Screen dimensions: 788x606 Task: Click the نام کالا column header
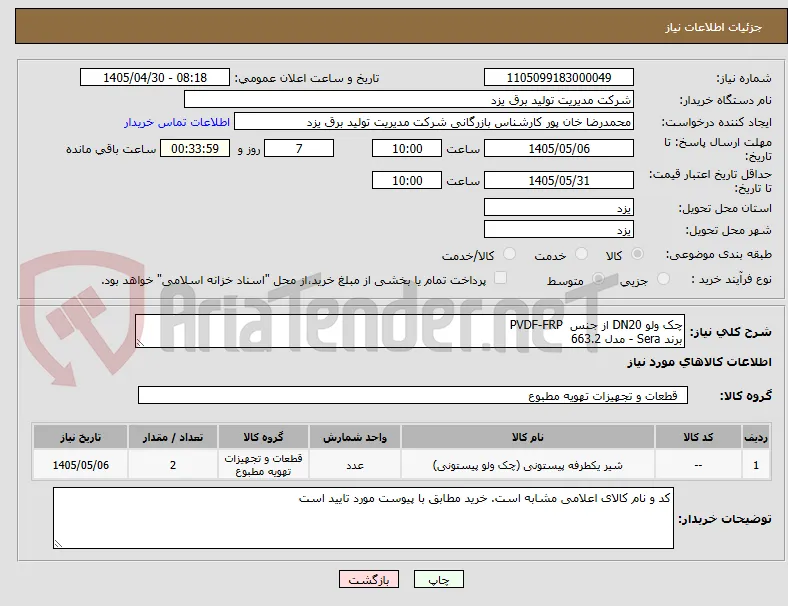click(x=528, y=437)
